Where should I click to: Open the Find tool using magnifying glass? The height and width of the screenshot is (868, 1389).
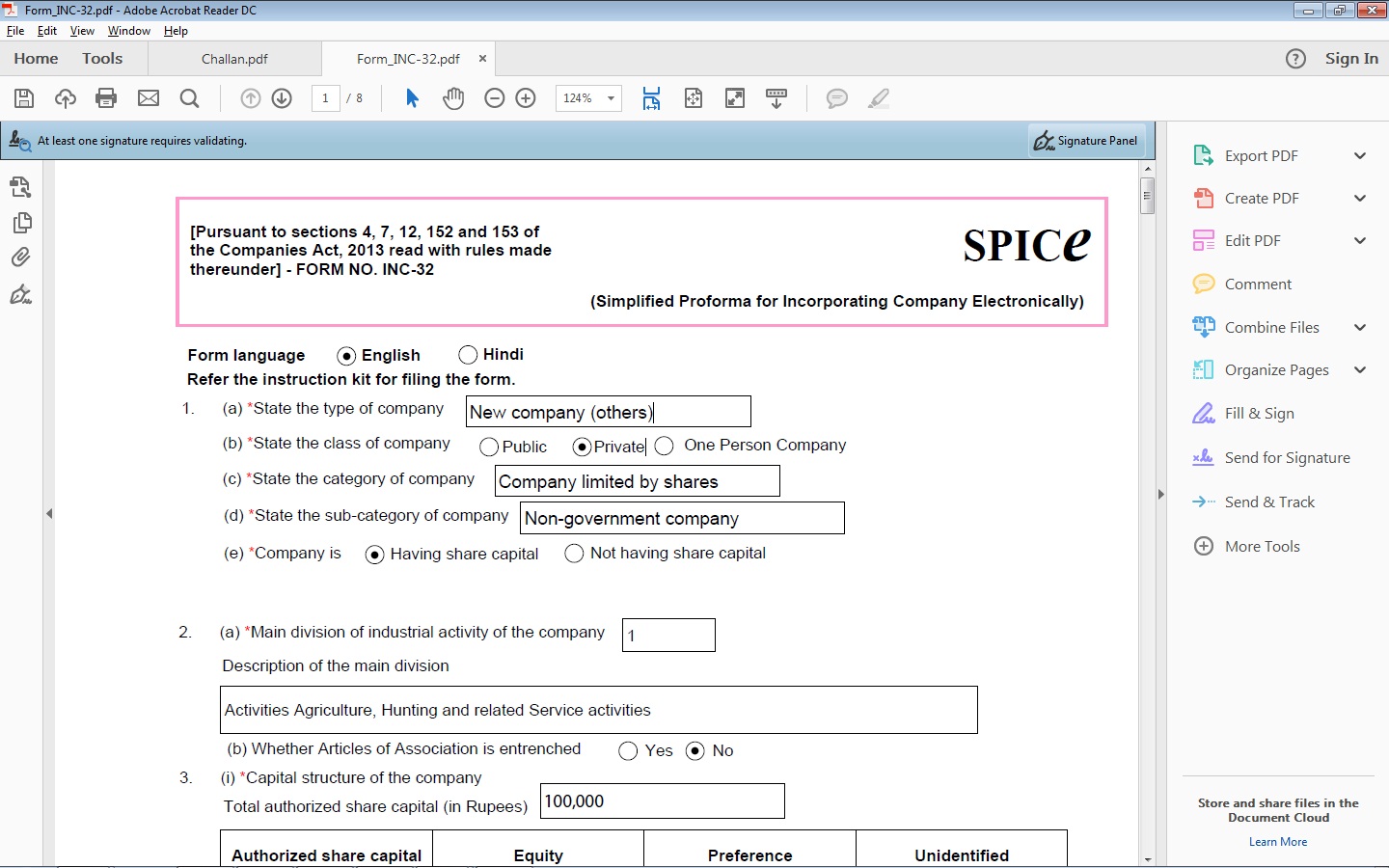coord(189,97)
